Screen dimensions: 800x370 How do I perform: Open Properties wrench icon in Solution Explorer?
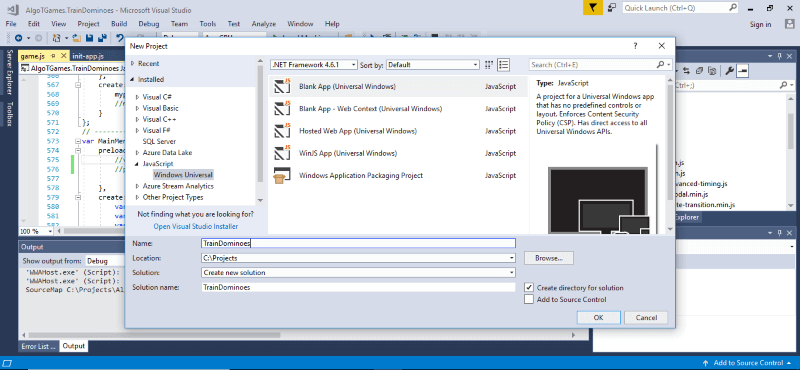(x=730, y=70)
